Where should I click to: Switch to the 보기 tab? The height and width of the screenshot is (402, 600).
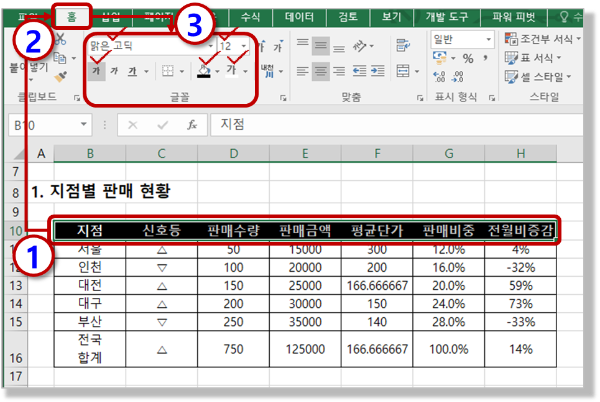click(391, 17)
